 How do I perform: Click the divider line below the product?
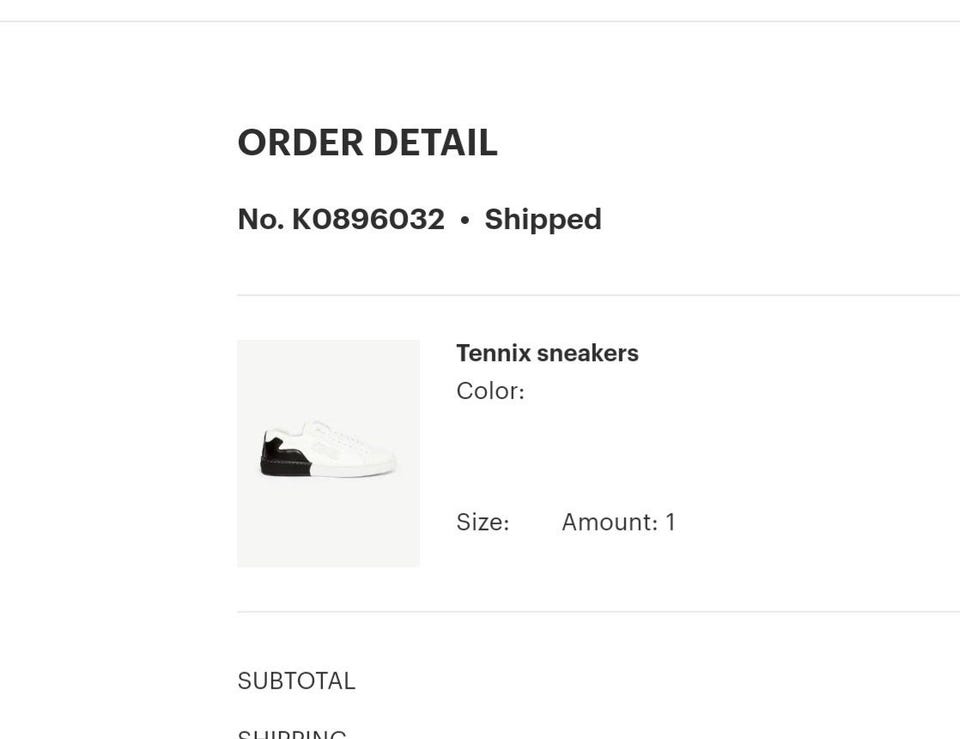[598, 611]
